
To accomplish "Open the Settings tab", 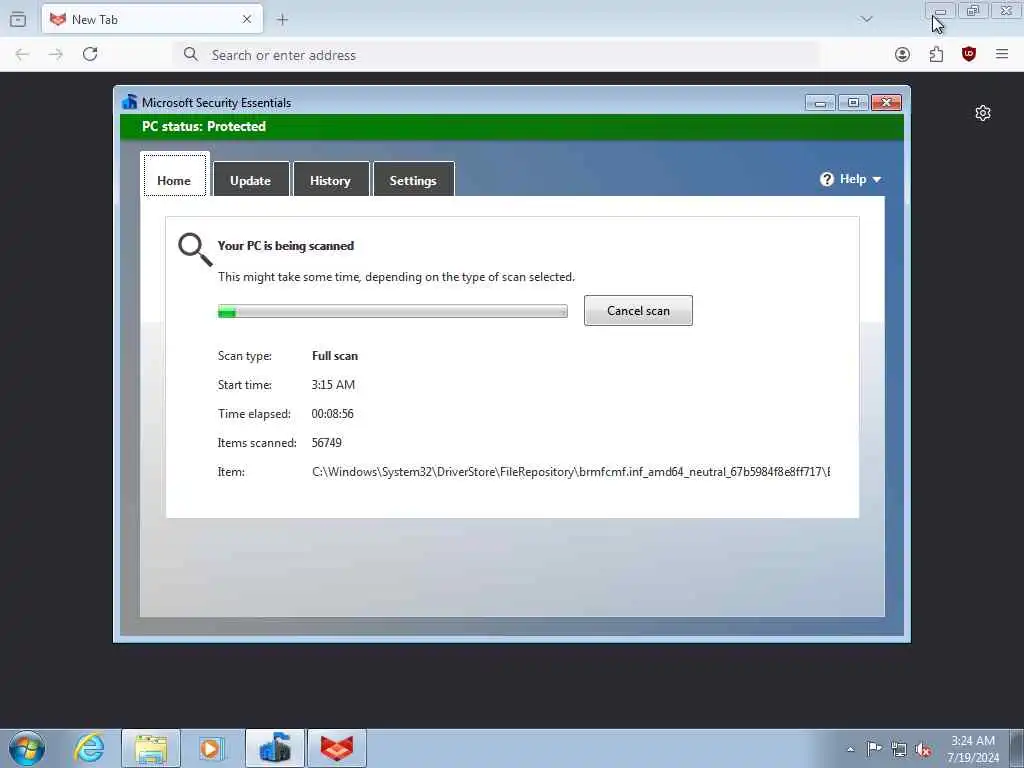I will [413, 180].
